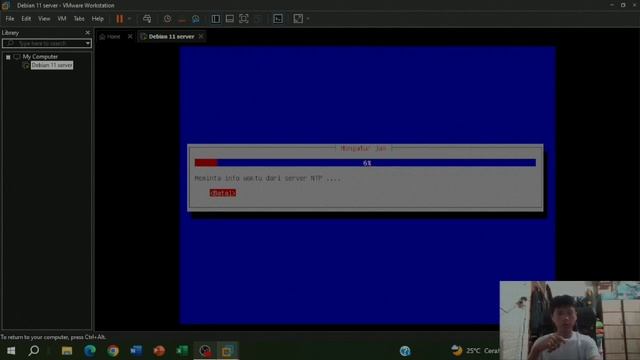Select Debian 11 server in library tree
The width and height of the screenshot is (640, 360).
[52, 65]
